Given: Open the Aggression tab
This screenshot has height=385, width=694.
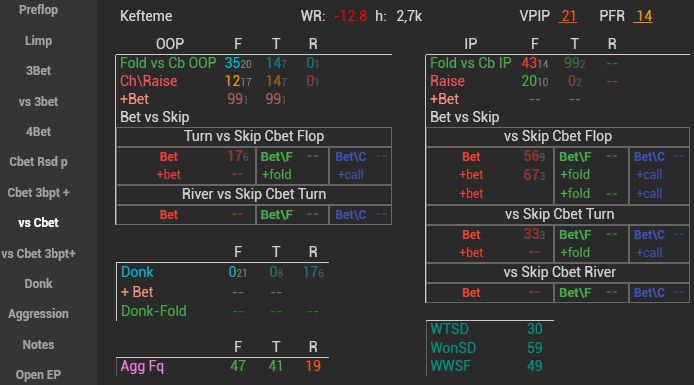Looking at the screenshot, I should (x=39, y=314).
